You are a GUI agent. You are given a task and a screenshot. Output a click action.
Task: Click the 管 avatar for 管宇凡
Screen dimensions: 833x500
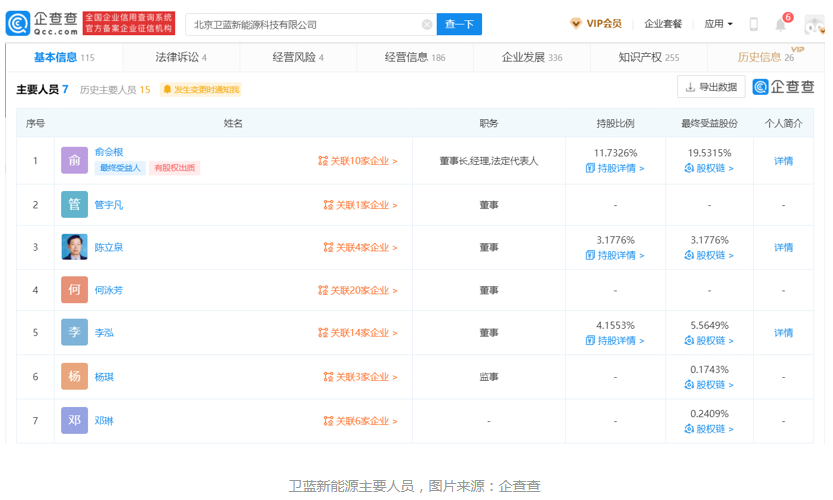coord(74,205)
